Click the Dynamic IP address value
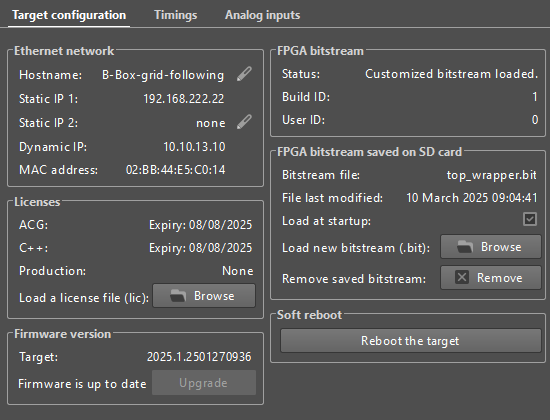 194,147
